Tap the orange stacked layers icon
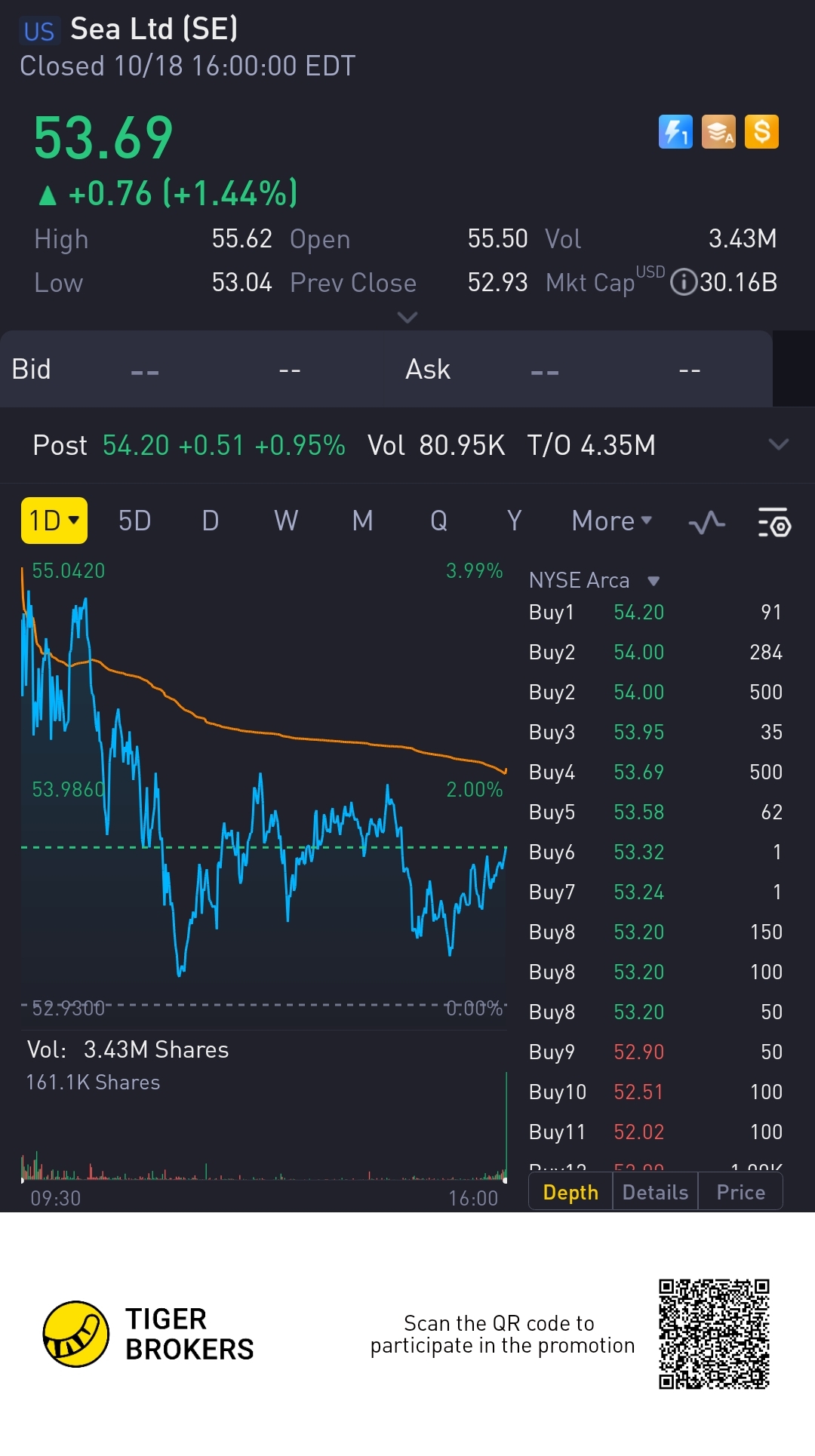The width and height of the screenshot is (815, 1456). click(718, 132)
